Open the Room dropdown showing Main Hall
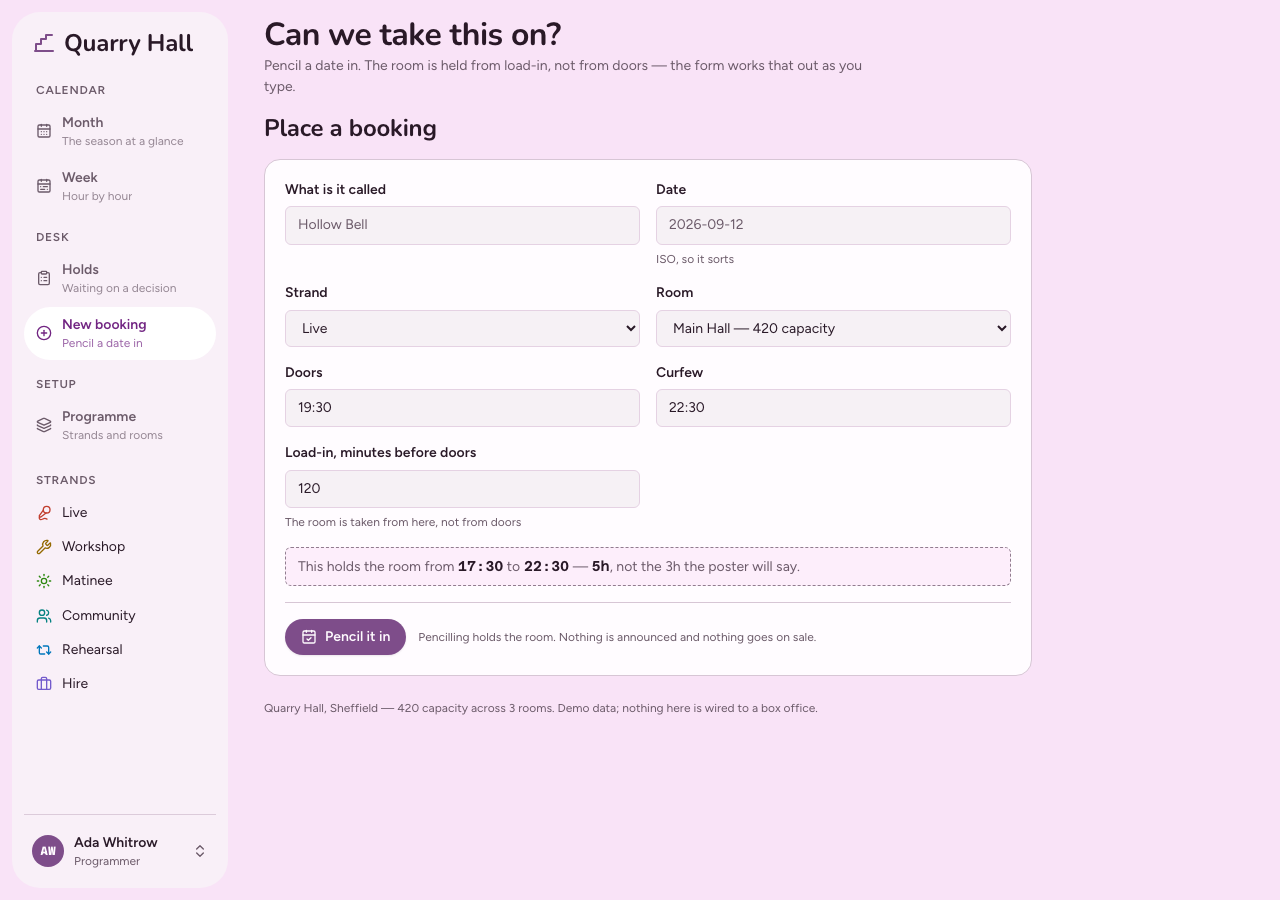 (x=833, y=328)
